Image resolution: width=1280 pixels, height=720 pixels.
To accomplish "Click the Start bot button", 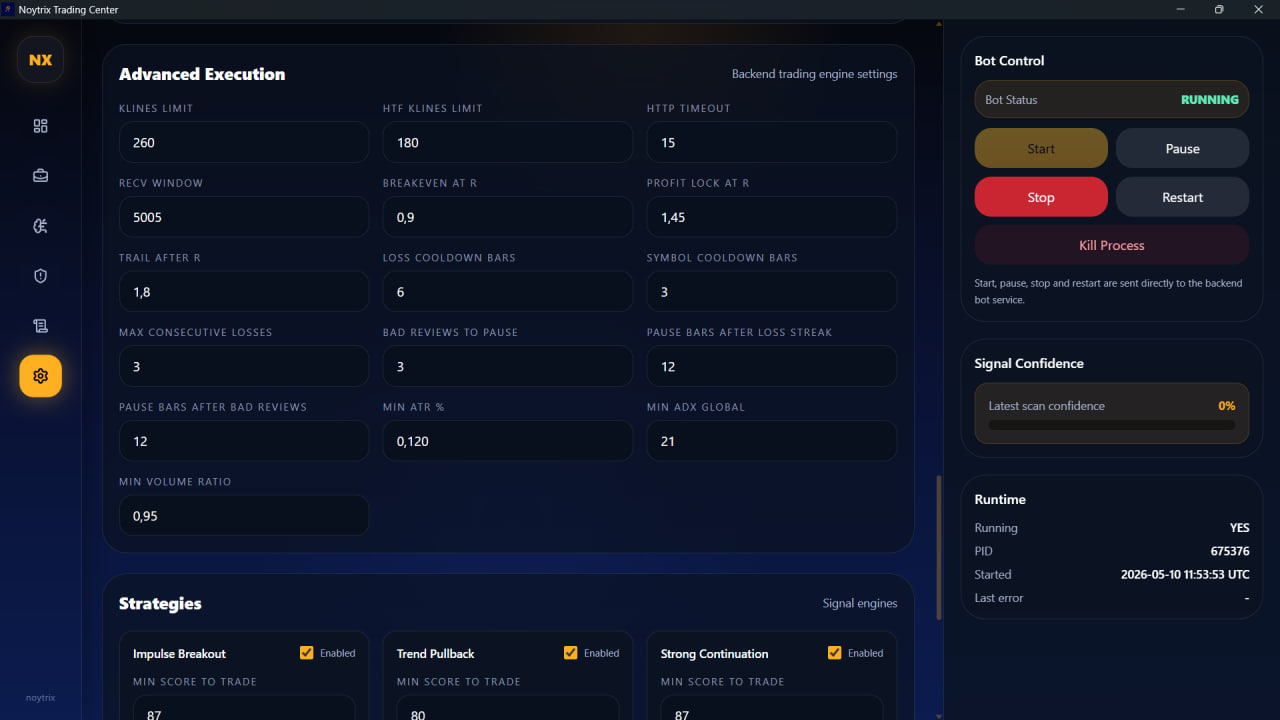I will pos(1041,148).
